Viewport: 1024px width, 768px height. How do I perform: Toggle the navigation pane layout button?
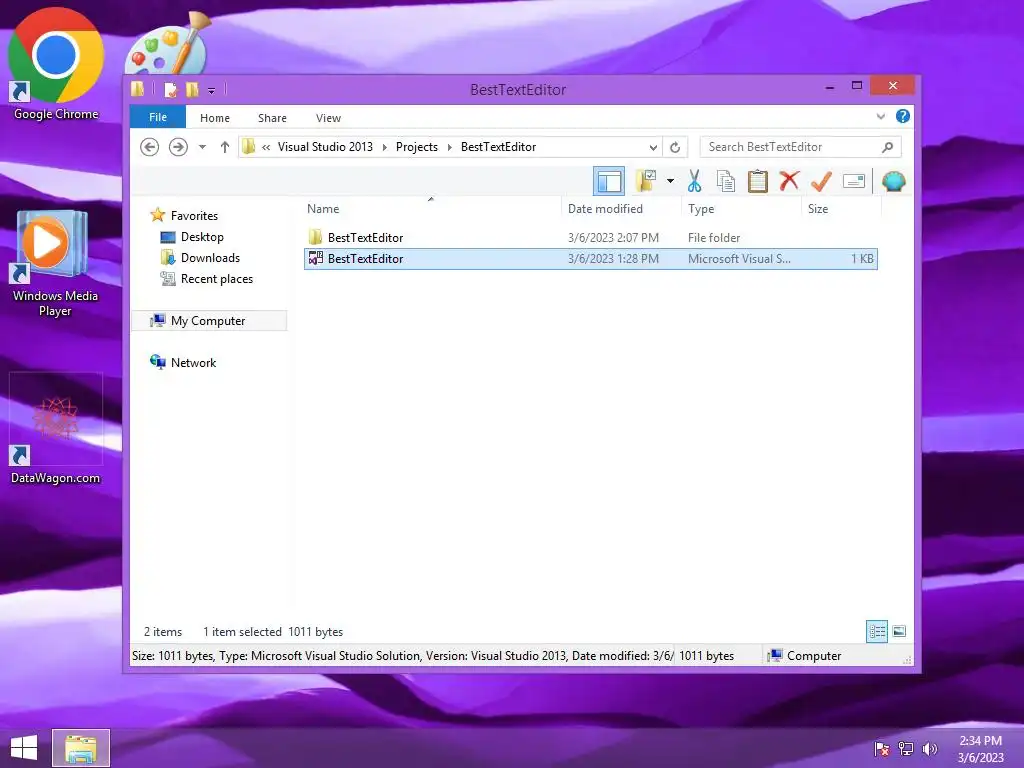click(609, 181)
